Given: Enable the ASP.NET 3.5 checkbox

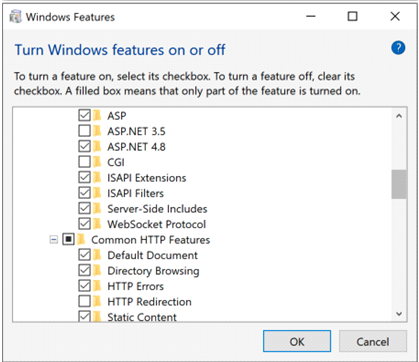Looking at the screenshot, I should (x=84, y=131).
